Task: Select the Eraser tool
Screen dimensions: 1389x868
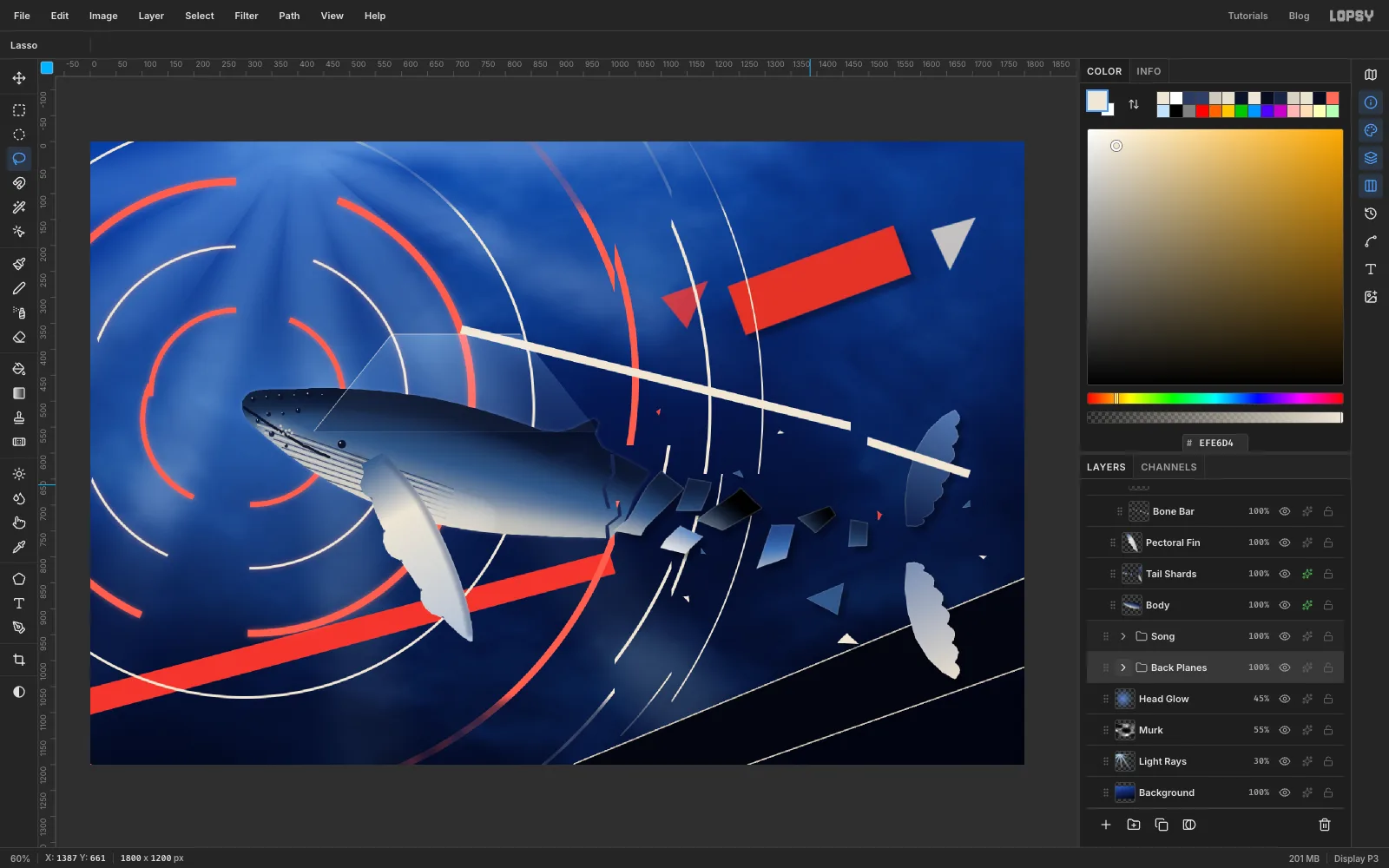Action: pos(19,337)
